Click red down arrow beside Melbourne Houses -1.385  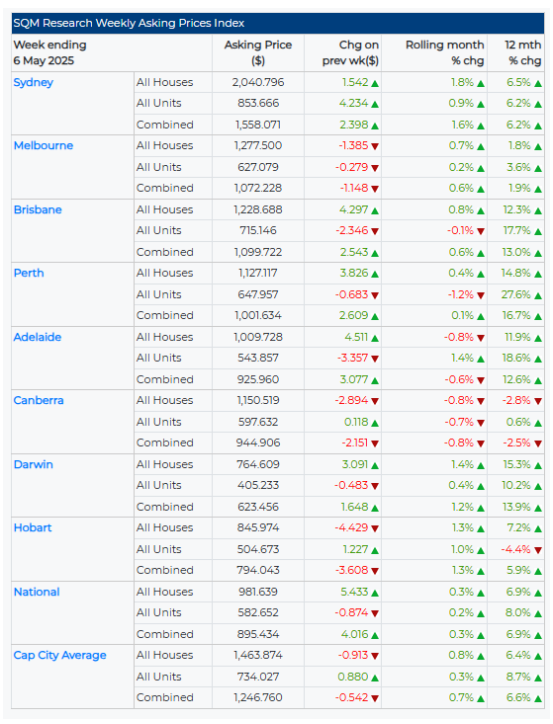point(375,146)
